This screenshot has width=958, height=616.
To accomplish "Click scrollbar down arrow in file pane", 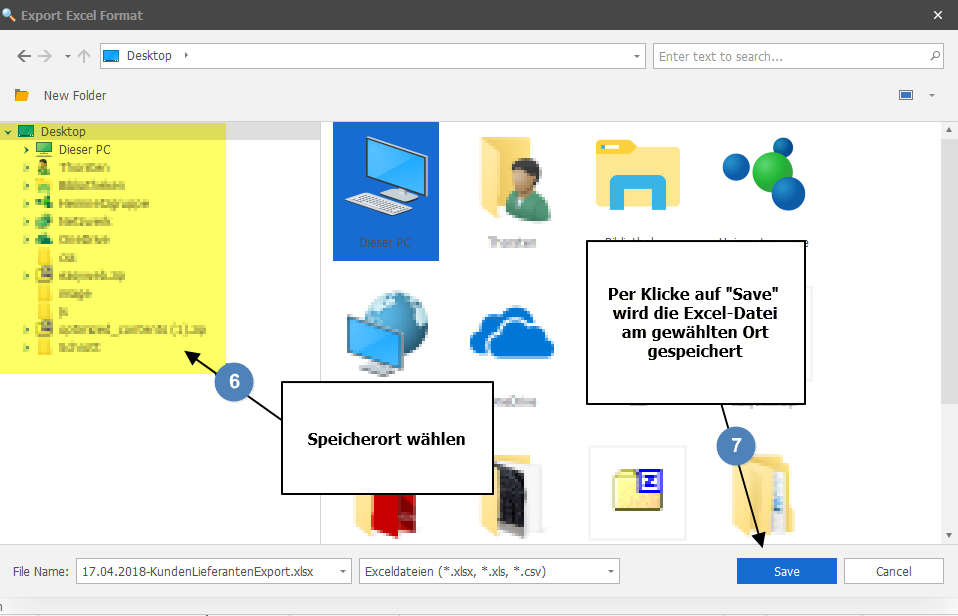I will pos(949,535).
